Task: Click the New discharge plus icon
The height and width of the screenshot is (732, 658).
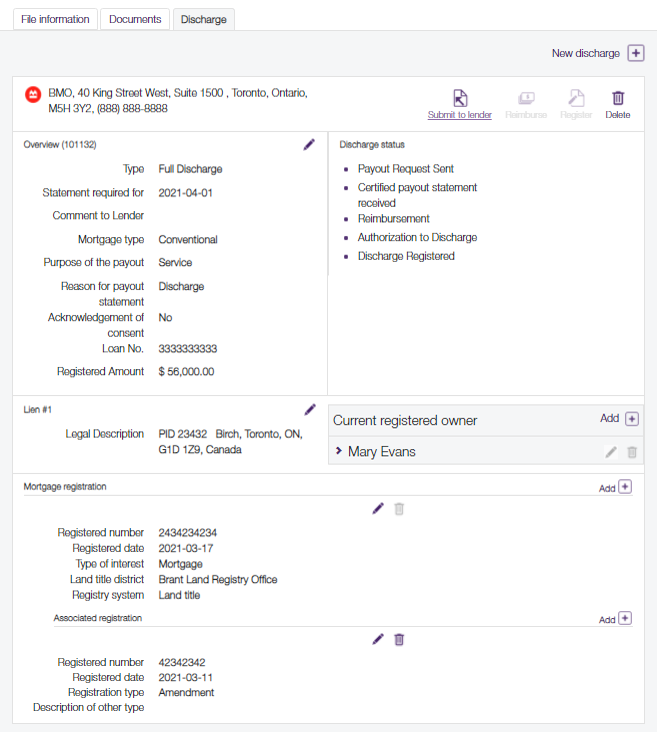Action: click(x=635, y=53)
